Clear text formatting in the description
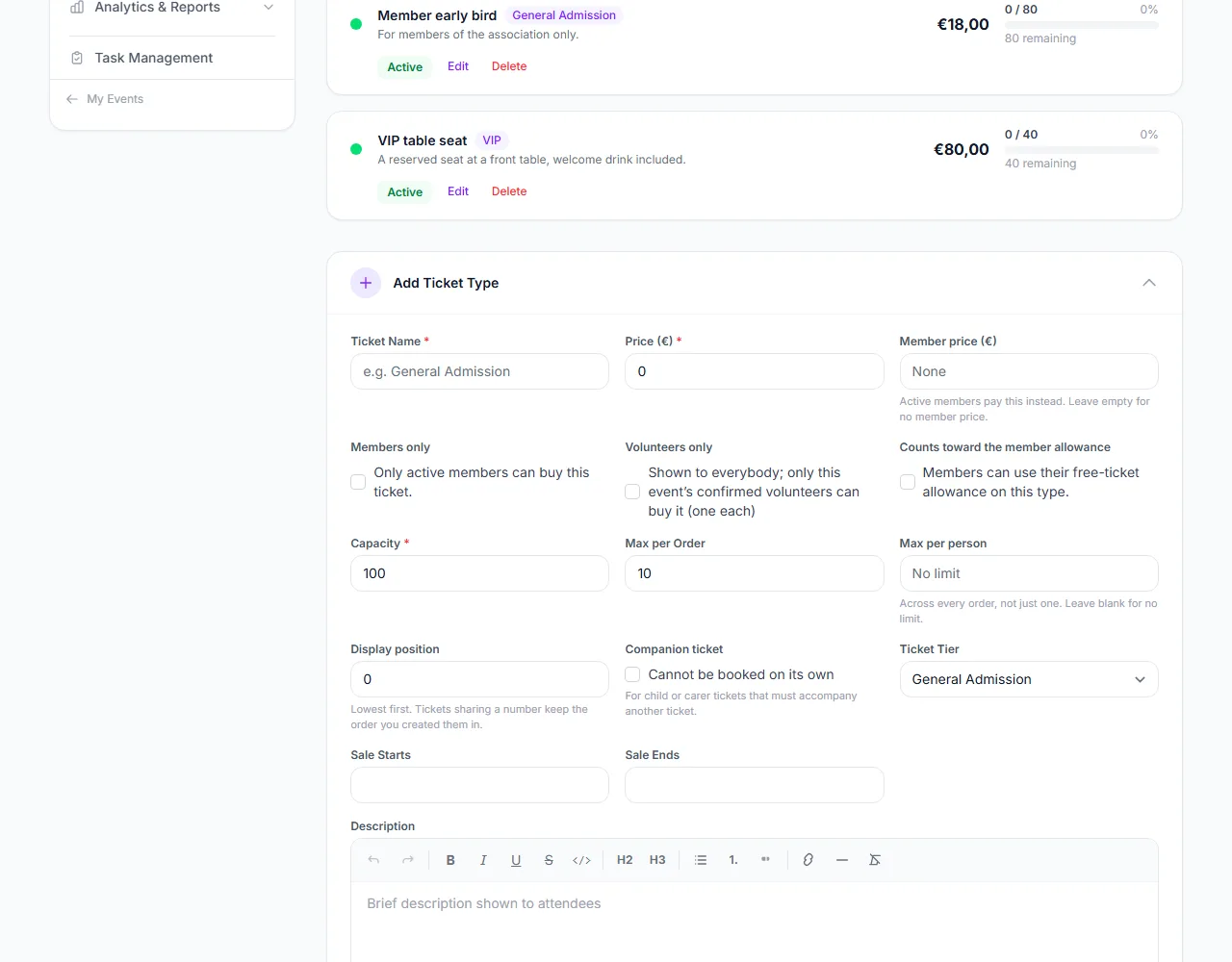 [875, 860]
